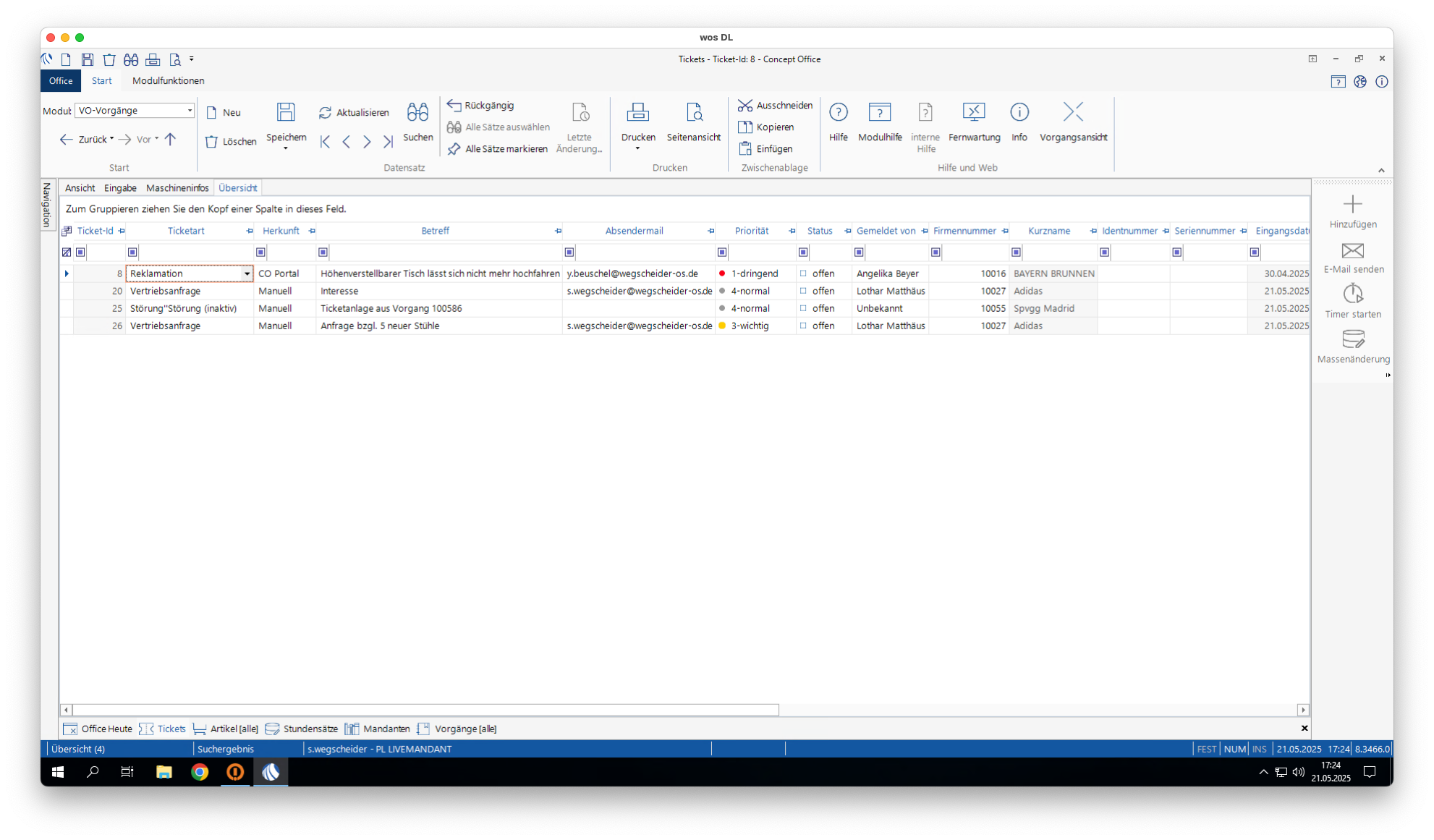Screen dimensions: 1434x840
Task: Start the timer with Timer starten
Action: pyautogui.click(x=1352, y=294)
